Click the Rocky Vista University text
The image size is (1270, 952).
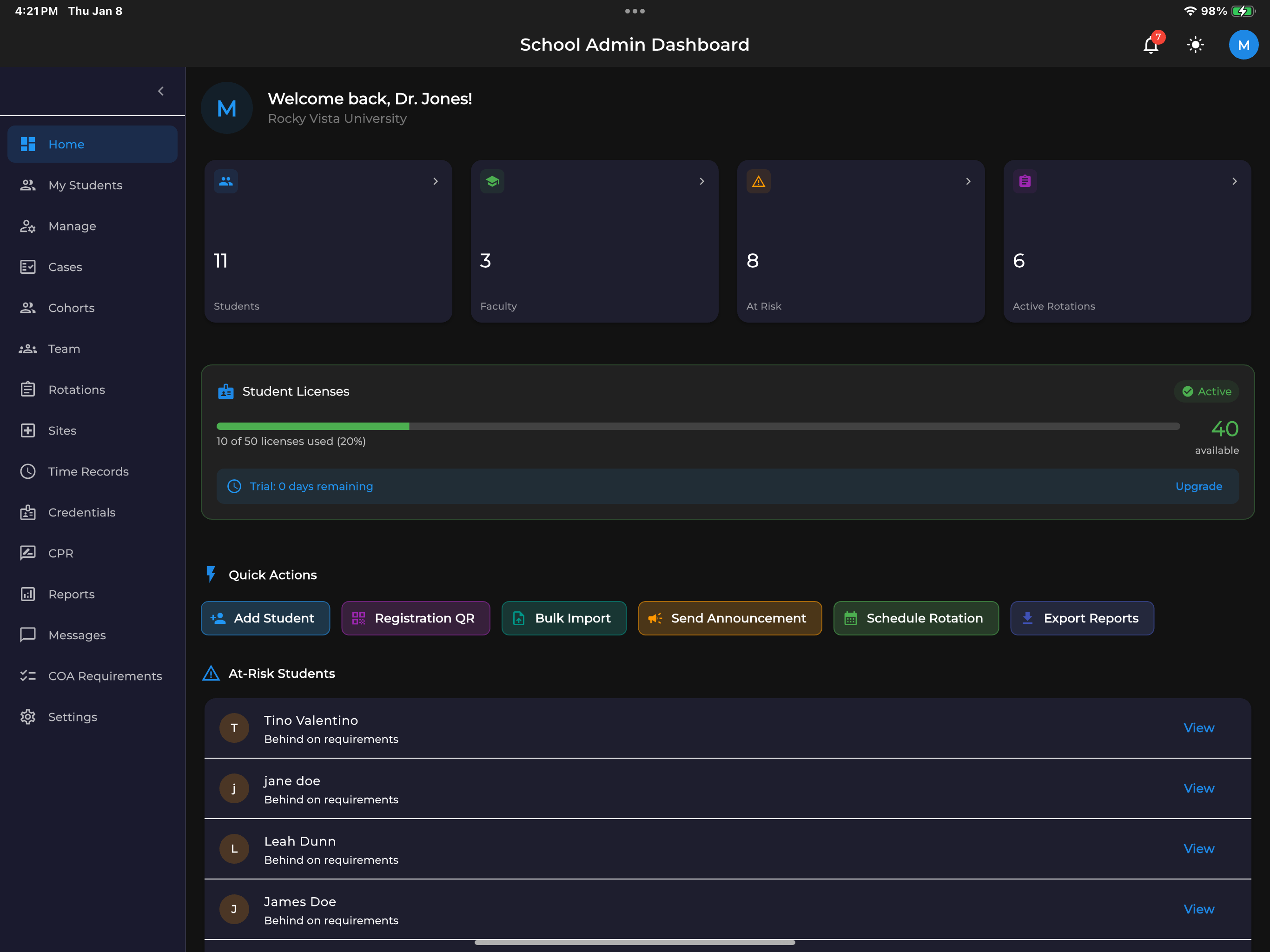tap(337, 119)
